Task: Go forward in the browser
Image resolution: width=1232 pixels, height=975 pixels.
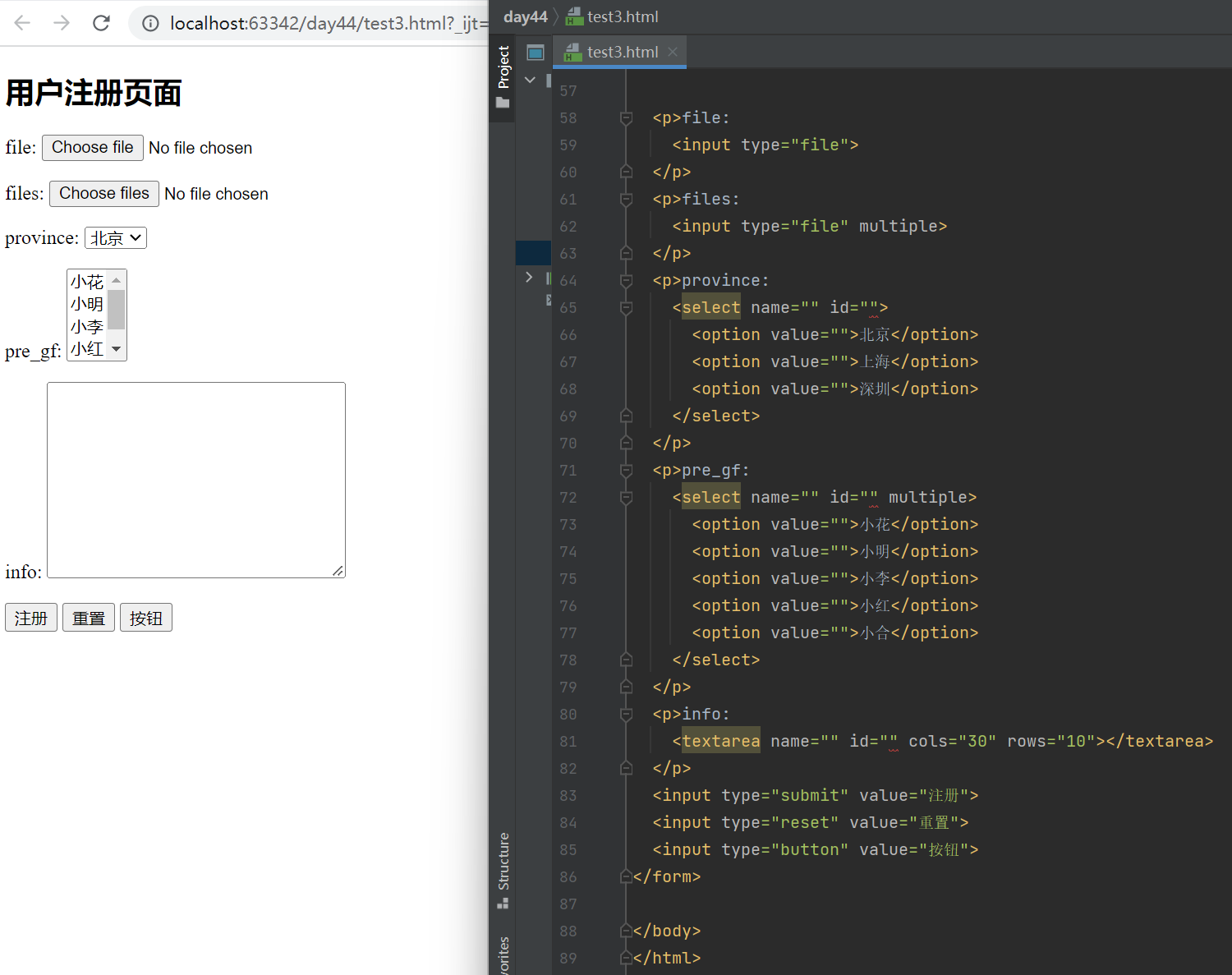Action: [x=62, y=23]
